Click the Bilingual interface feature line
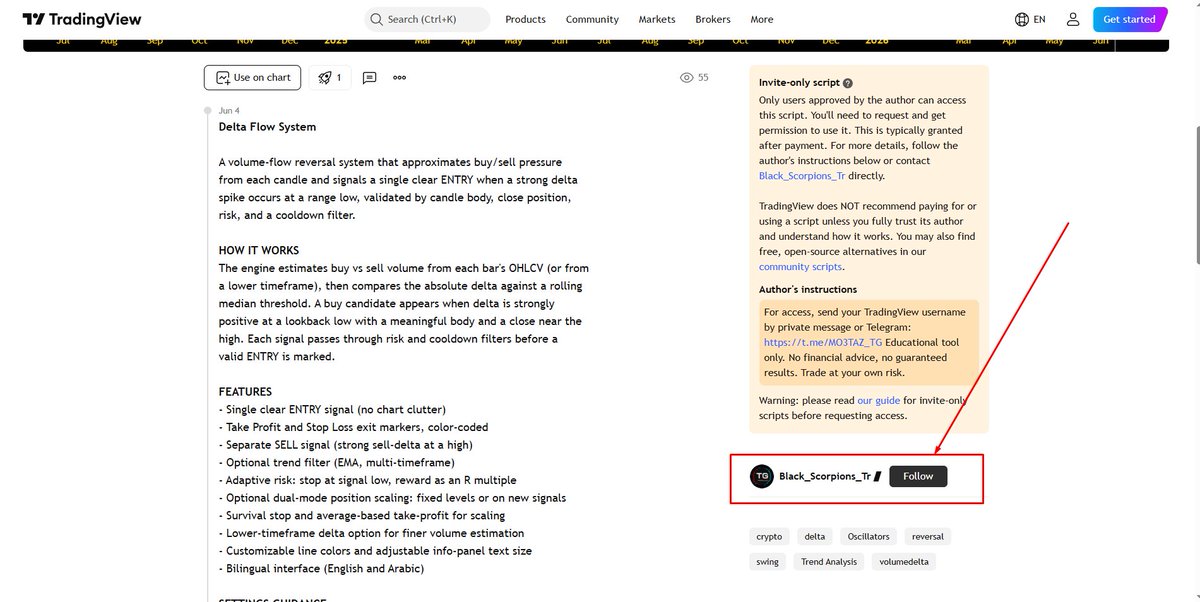 (x=321, y=569)
